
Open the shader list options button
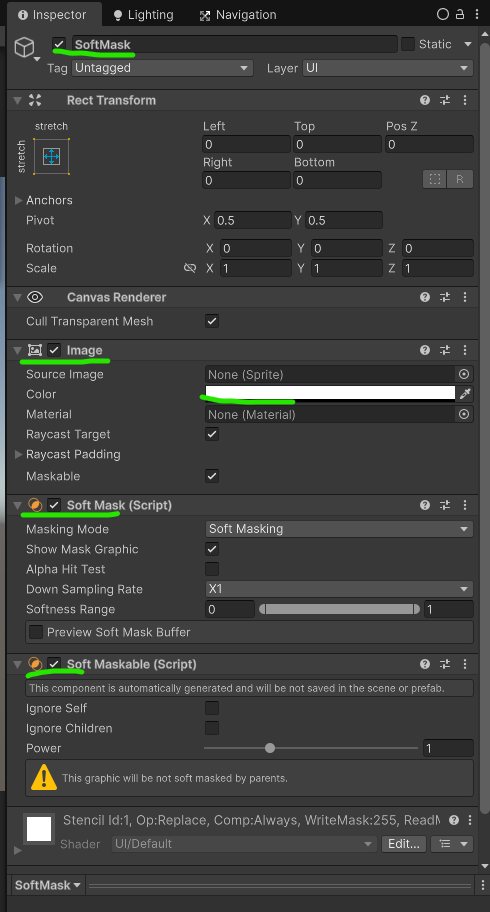(x=452, y=844)
